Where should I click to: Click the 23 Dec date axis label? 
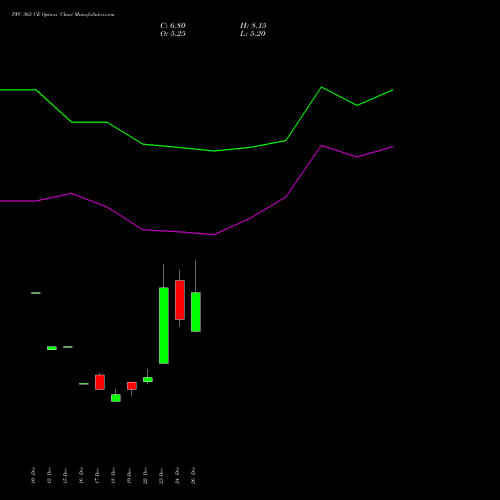(x=161, y=476)
